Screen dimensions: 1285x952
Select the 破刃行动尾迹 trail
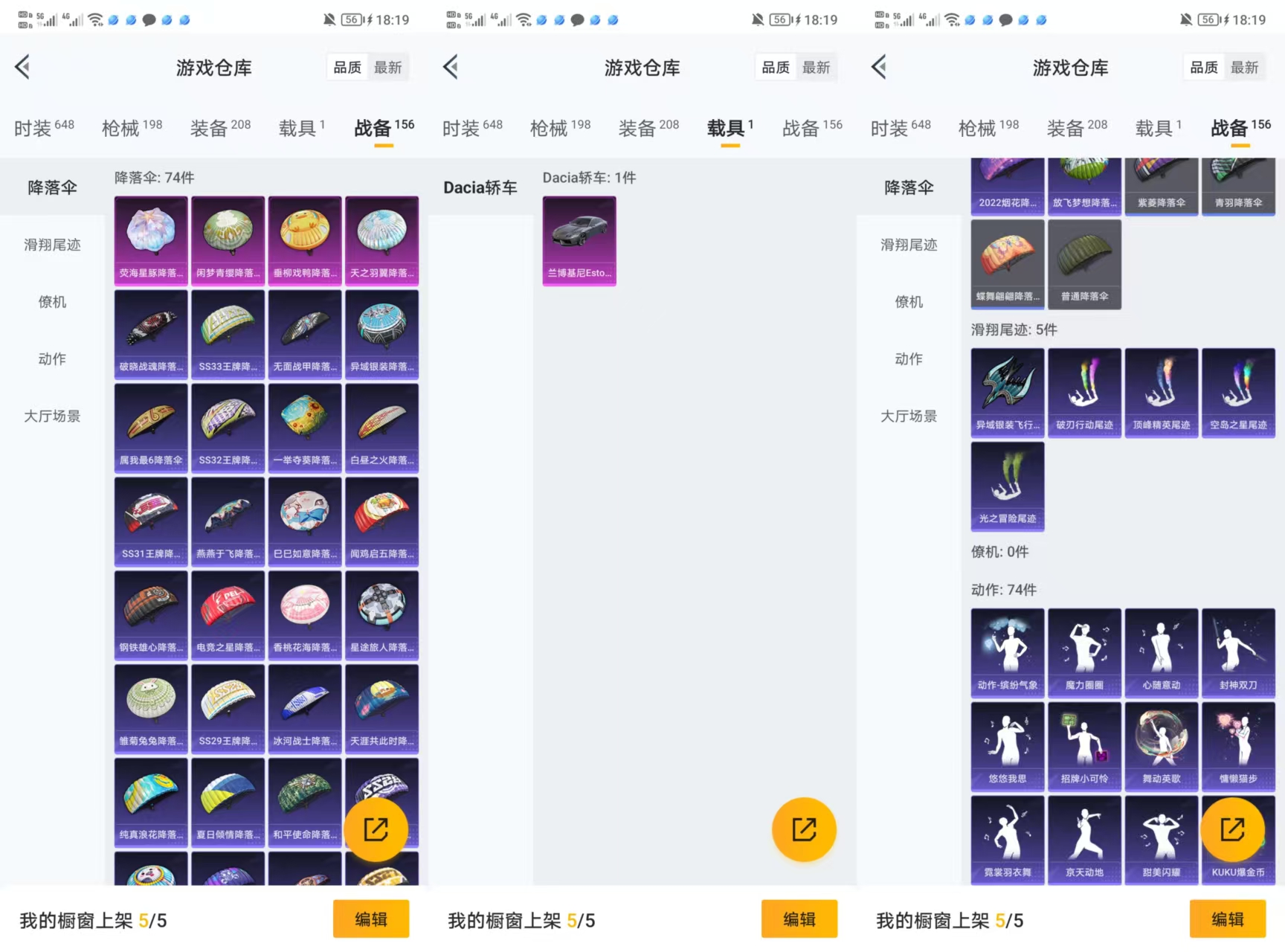point(1084,393)
